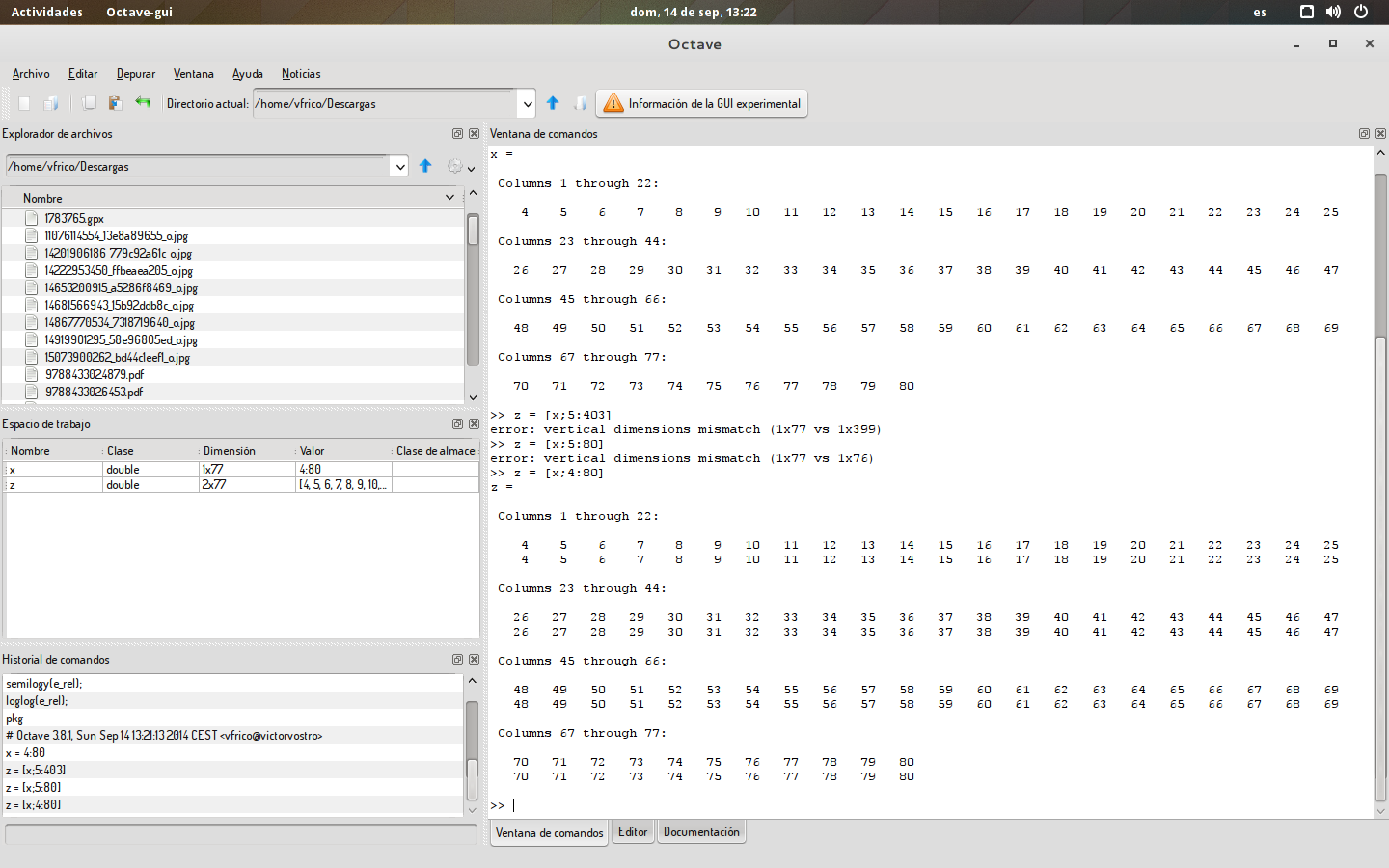The width and height of the screenshot is (1389, 868).
Task: Go up one directory via toolbar arrow
Action: (553, 103)
